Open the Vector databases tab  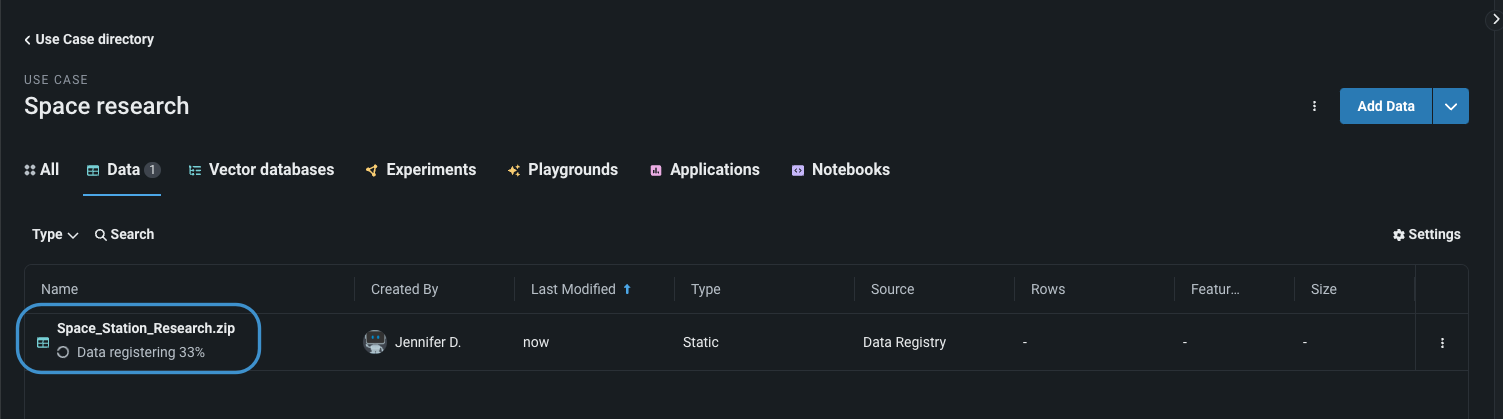click(261, 170)
